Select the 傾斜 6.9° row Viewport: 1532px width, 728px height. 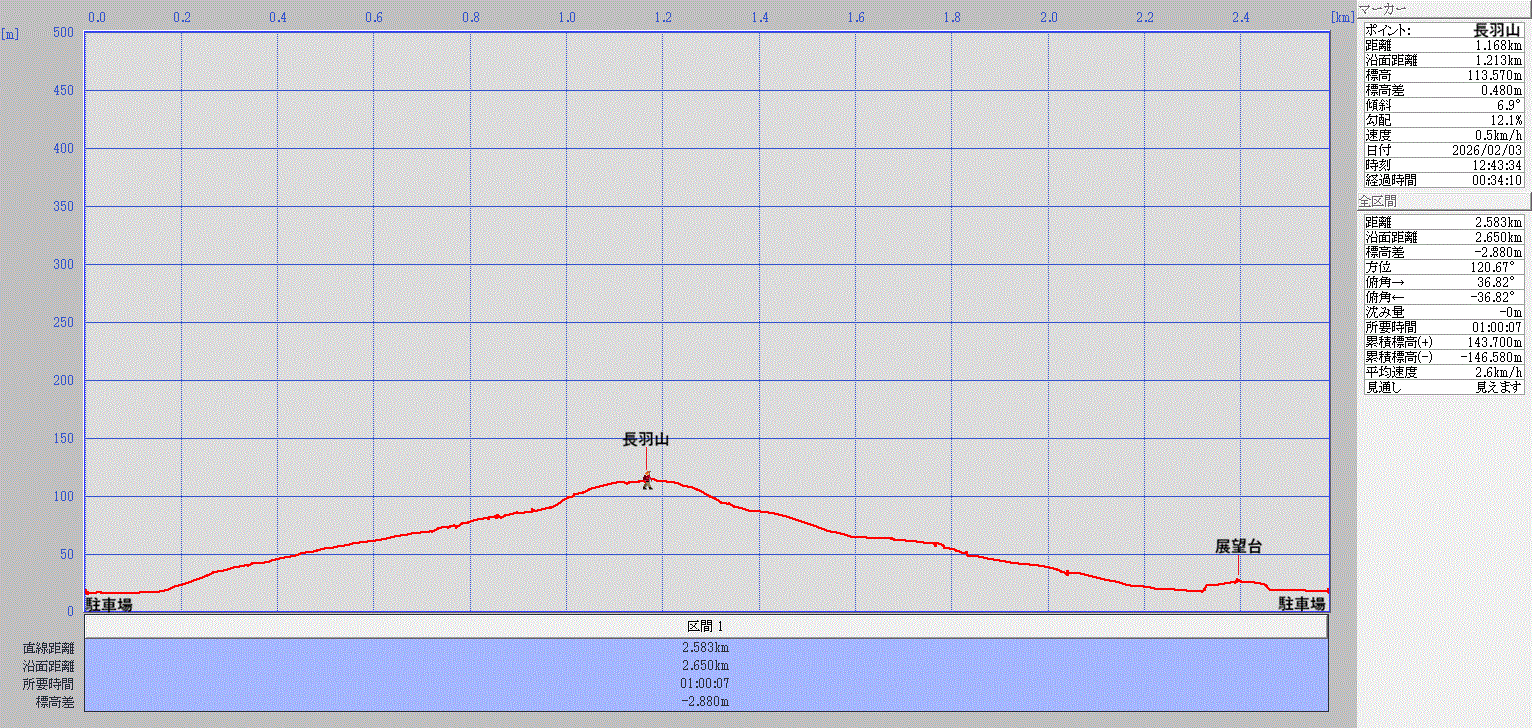coord(1443,105)
